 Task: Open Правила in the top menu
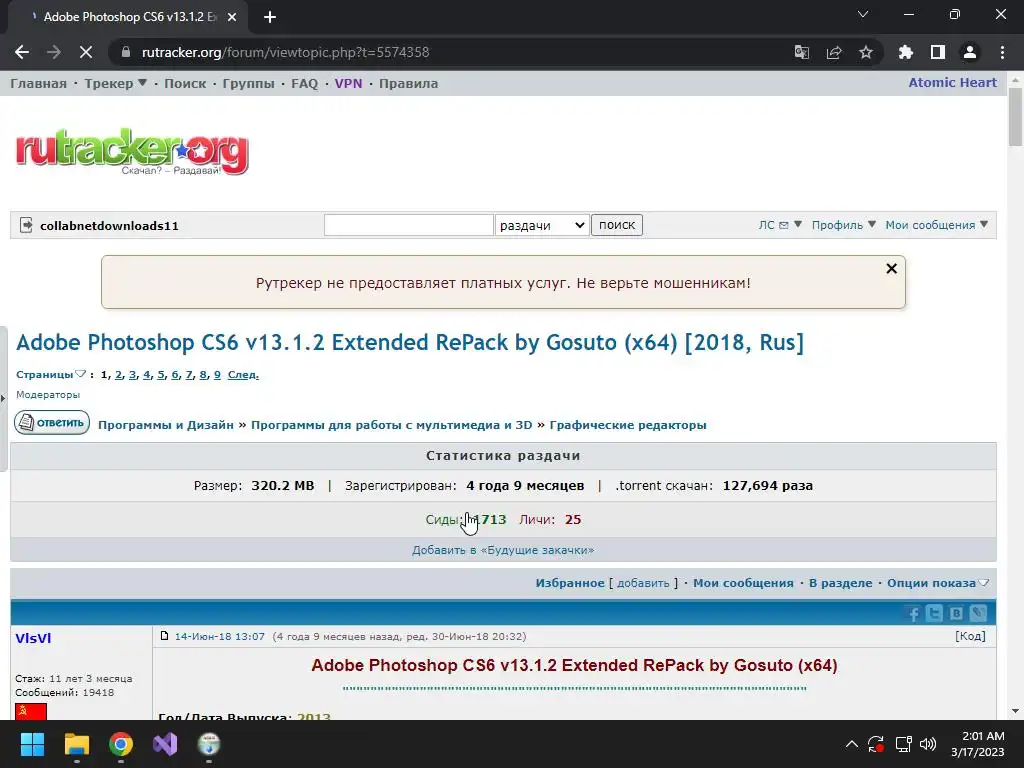tap(408, 84)
